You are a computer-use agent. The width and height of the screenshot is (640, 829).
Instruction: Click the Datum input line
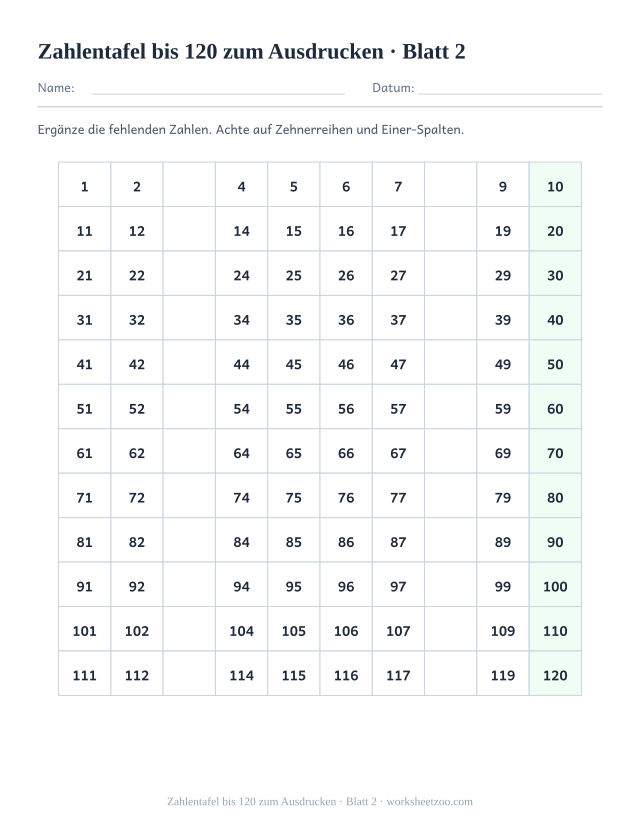pos(510,88)
